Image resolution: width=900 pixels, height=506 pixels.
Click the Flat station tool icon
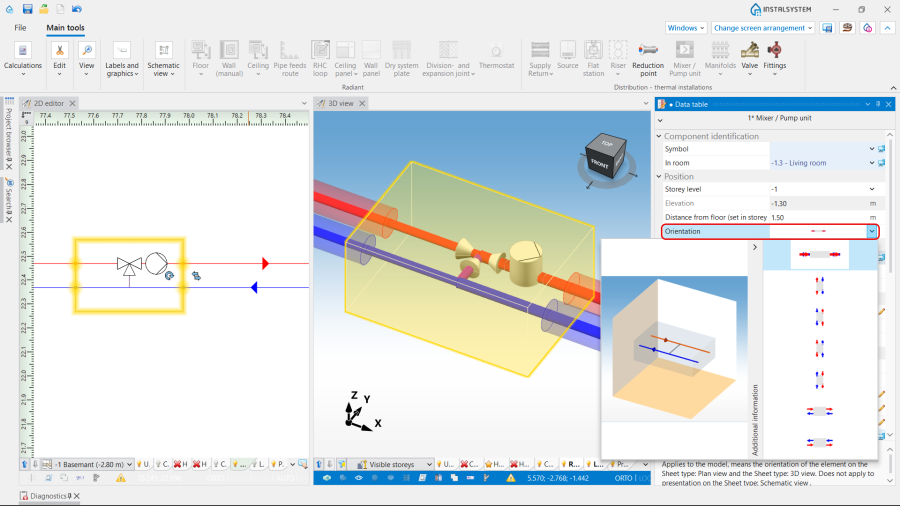tap(593, 50)
